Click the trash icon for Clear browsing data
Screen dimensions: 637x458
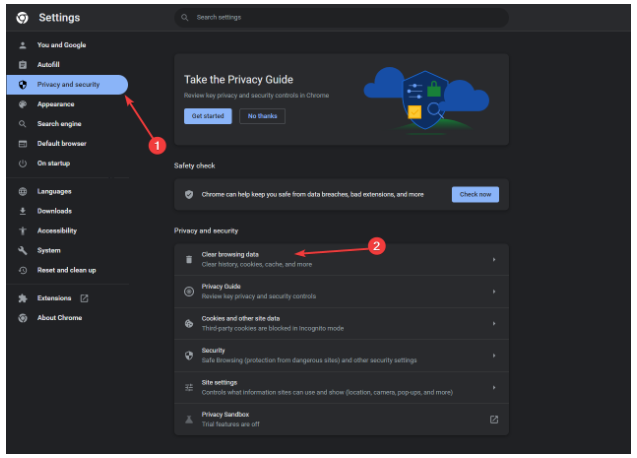point(189,260)
